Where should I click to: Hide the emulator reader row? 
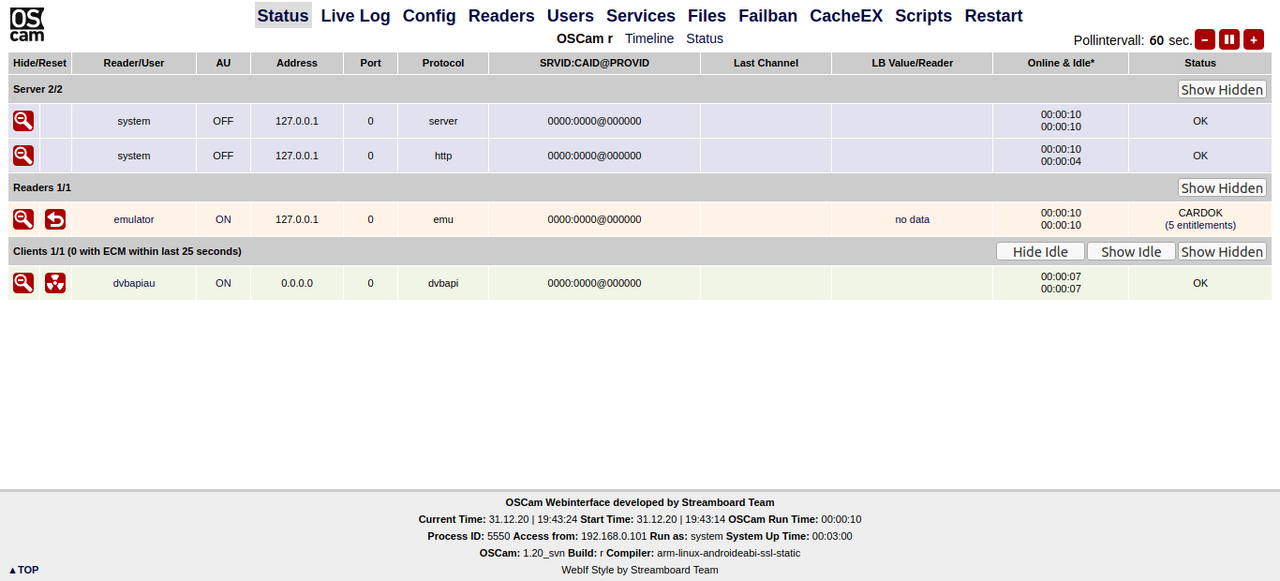tap(23, 219)
